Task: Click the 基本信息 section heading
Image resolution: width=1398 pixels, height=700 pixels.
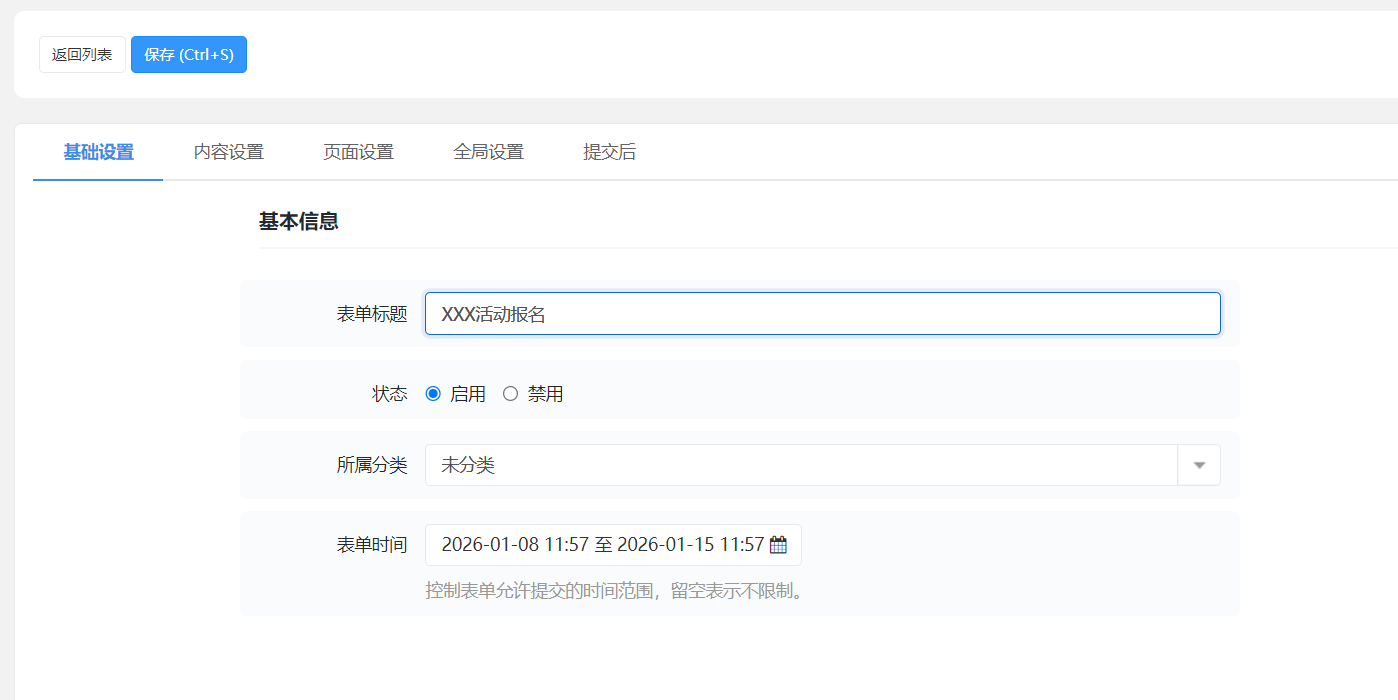Action: pyautogui.click(x=299, y=221)
